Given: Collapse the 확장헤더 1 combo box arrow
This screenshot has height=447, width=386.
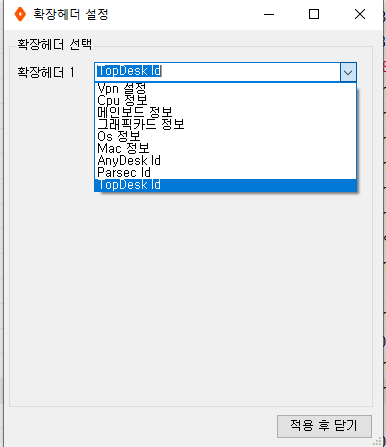Looking at the screenshot, I should coord(348,72).
